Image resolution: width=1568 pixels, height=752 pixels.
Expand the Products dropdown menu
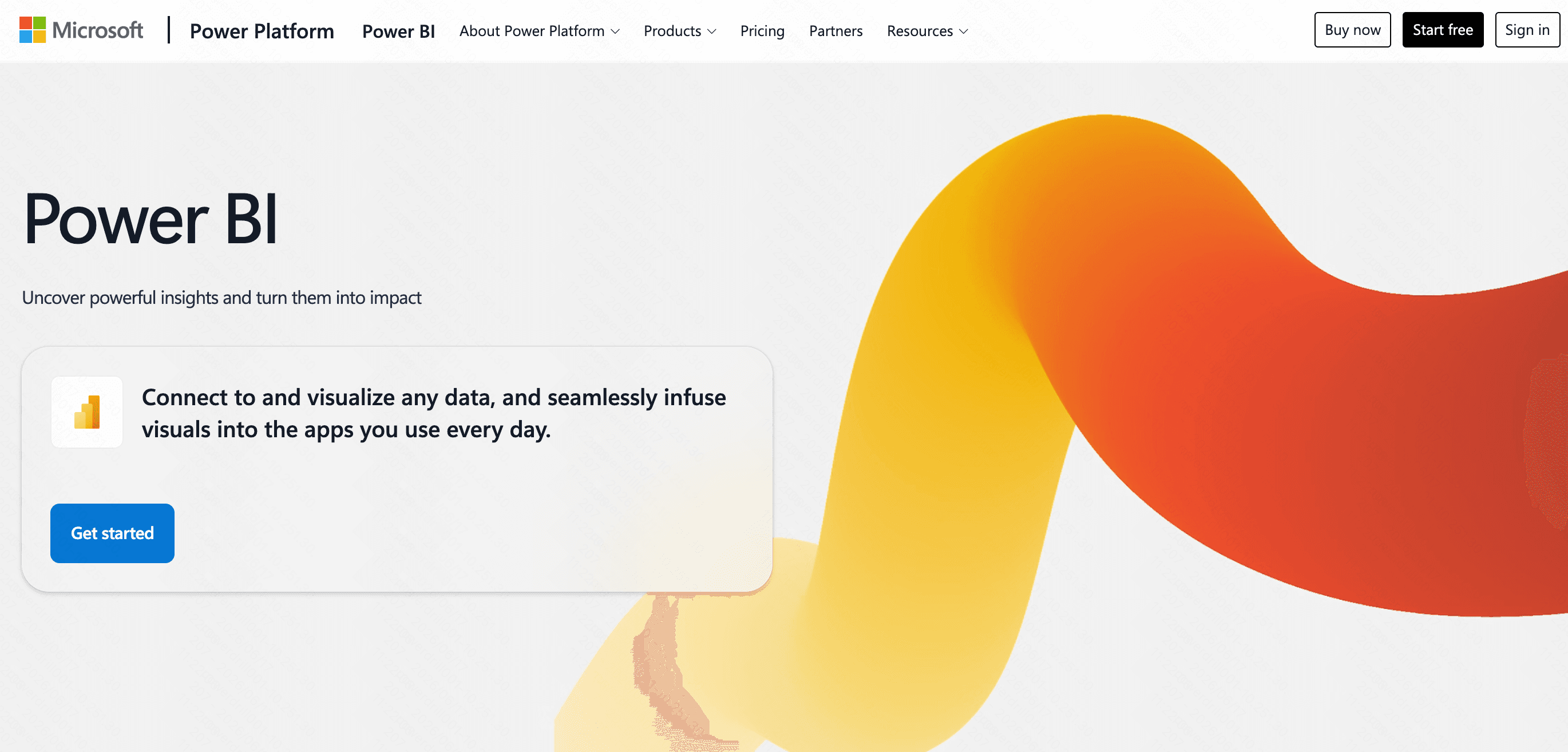pyautogui.click(x=680, y=30)
